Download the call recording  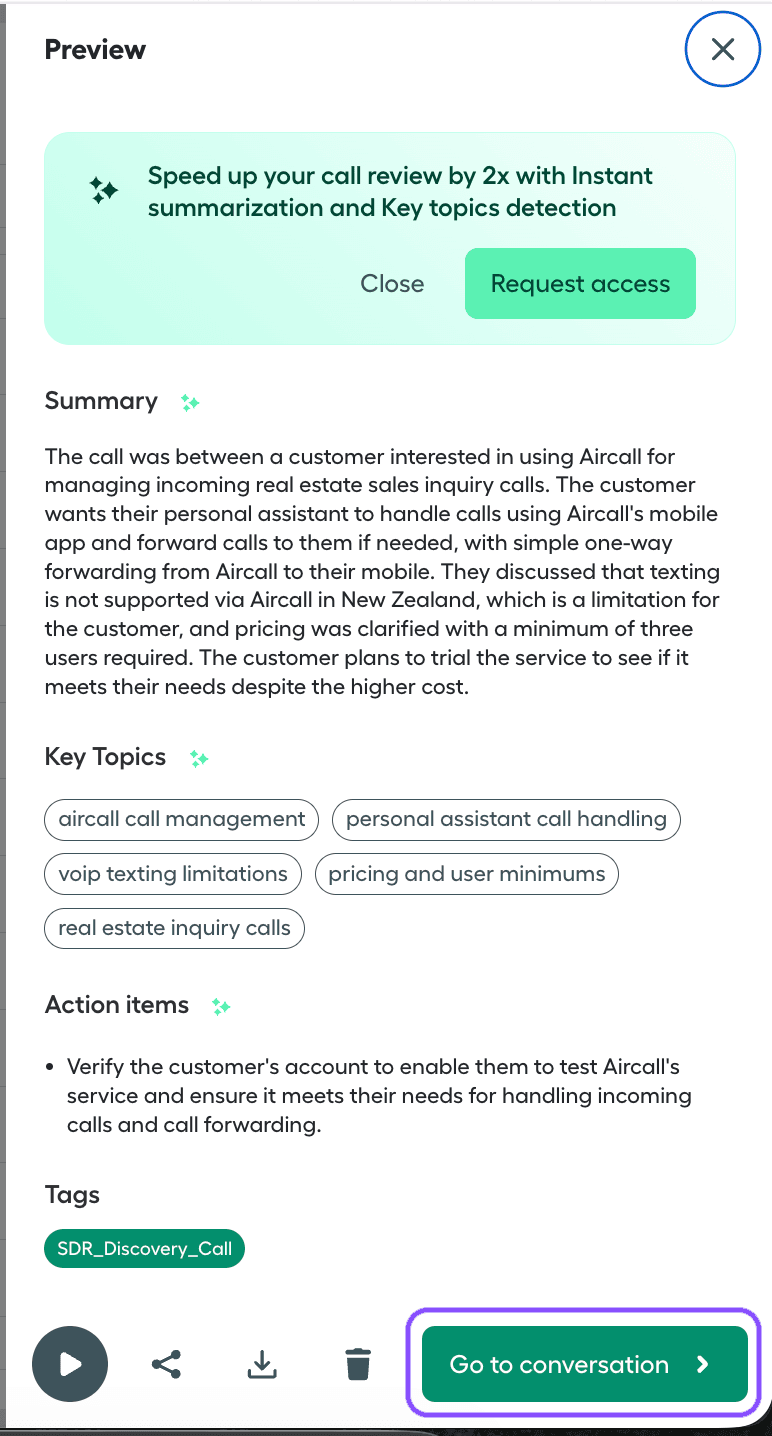[262, 1364]
